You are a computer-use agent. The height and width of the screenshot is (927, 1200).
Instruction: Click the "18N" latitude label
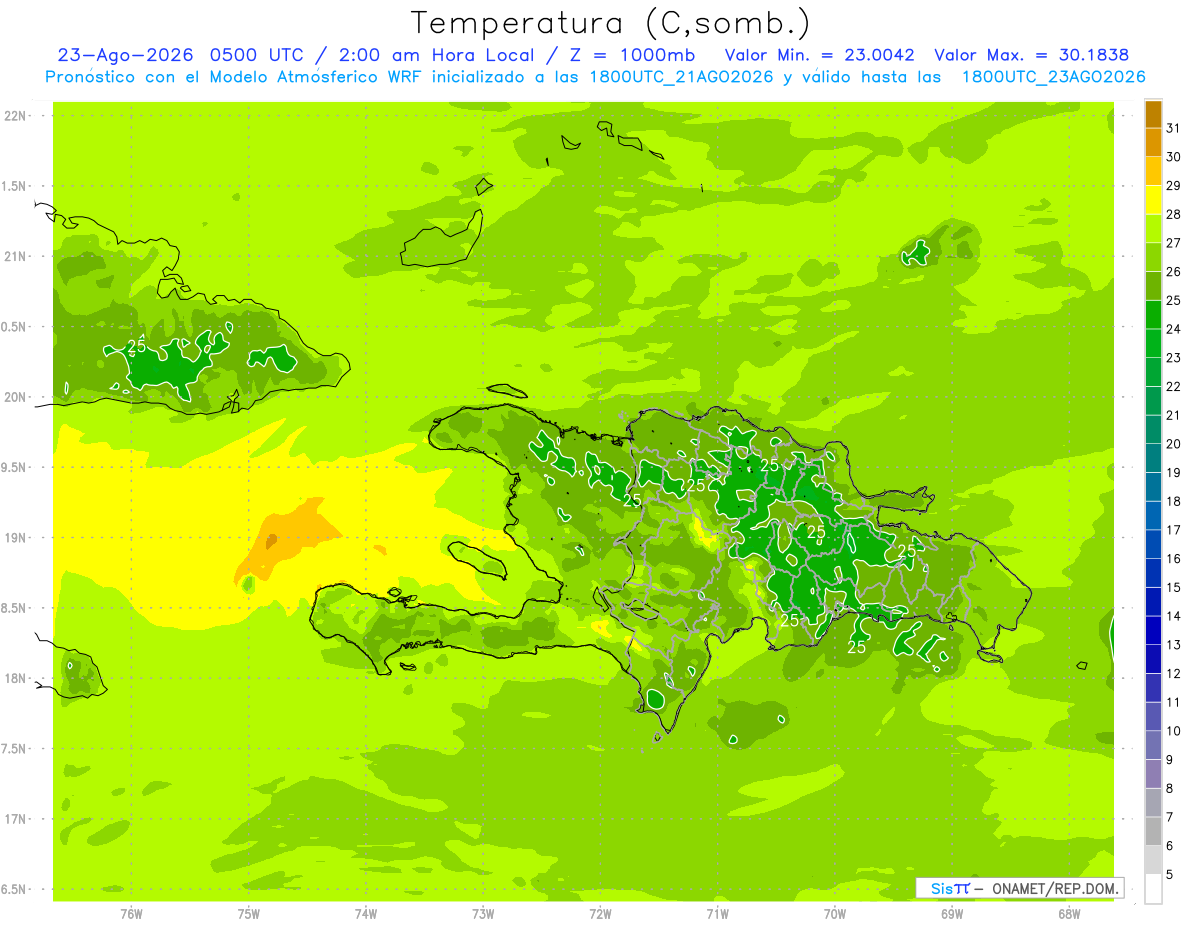point(16,678)
